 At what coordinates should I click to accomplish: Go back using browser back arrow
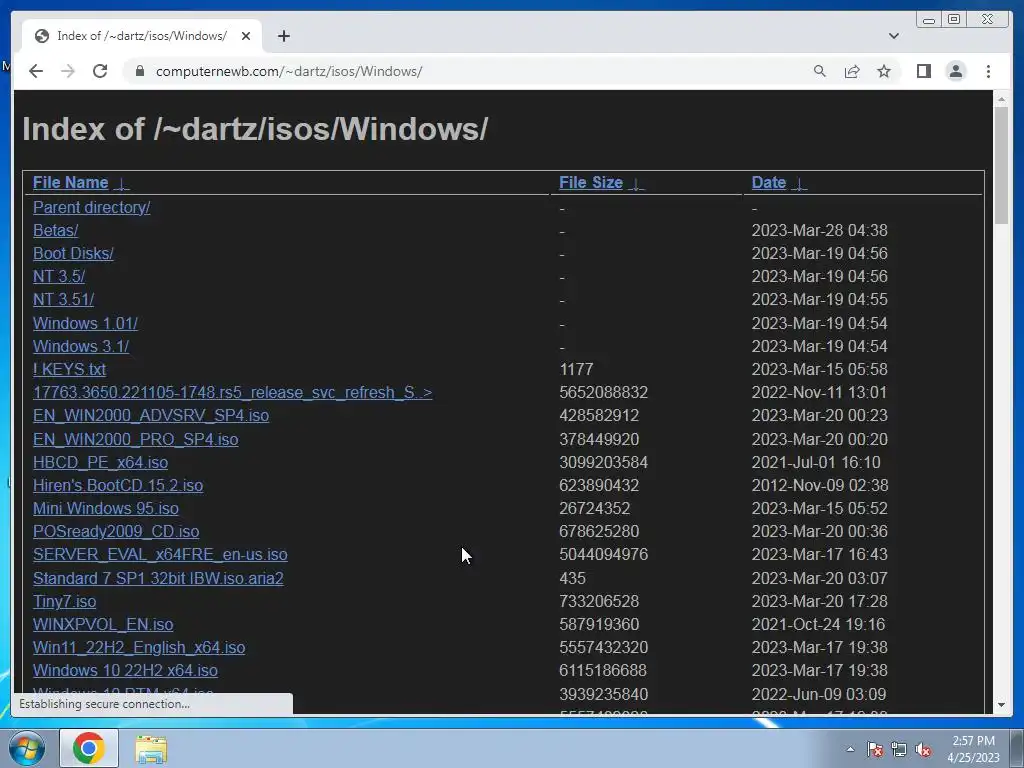tap(36, 71)
